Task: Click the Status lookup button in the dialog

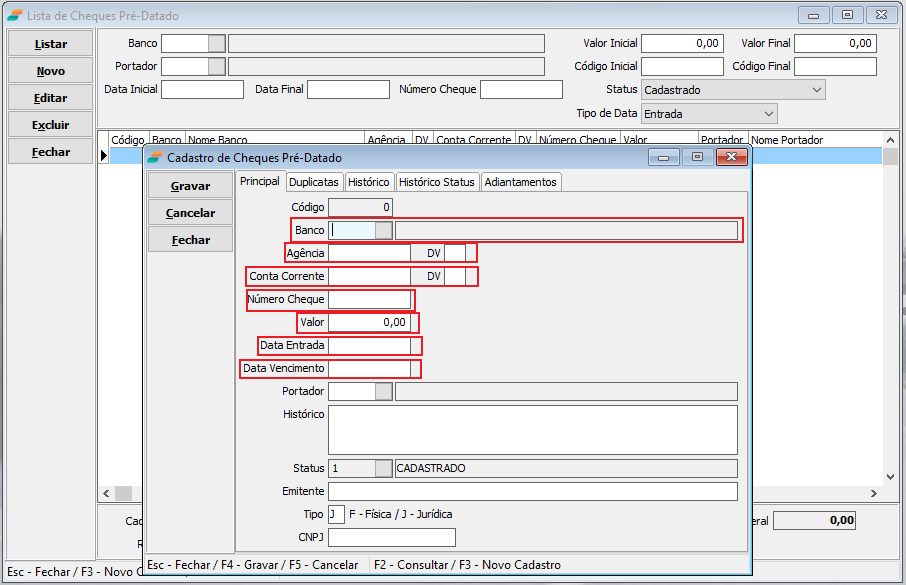Action: (383, 468)
